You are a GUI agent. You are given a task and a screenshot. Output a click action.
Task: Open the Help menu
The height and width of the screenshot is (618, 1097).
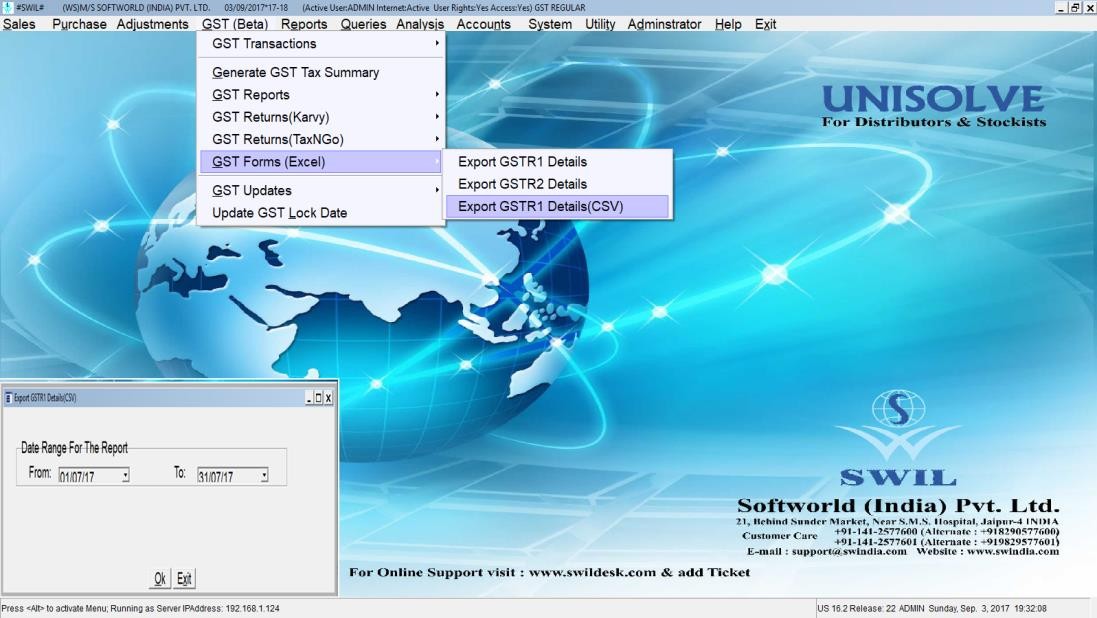728,24
